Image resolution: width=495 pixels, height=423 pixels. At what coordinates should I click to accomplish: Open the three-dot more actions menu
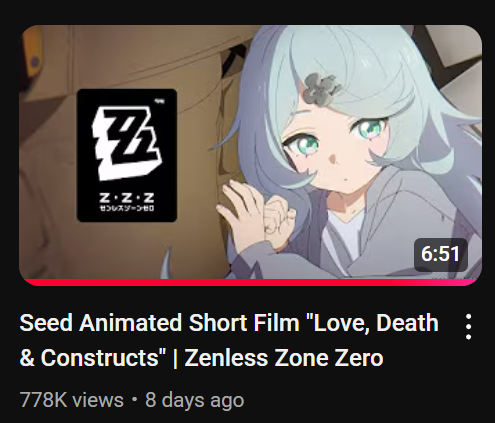click(468, 327)
